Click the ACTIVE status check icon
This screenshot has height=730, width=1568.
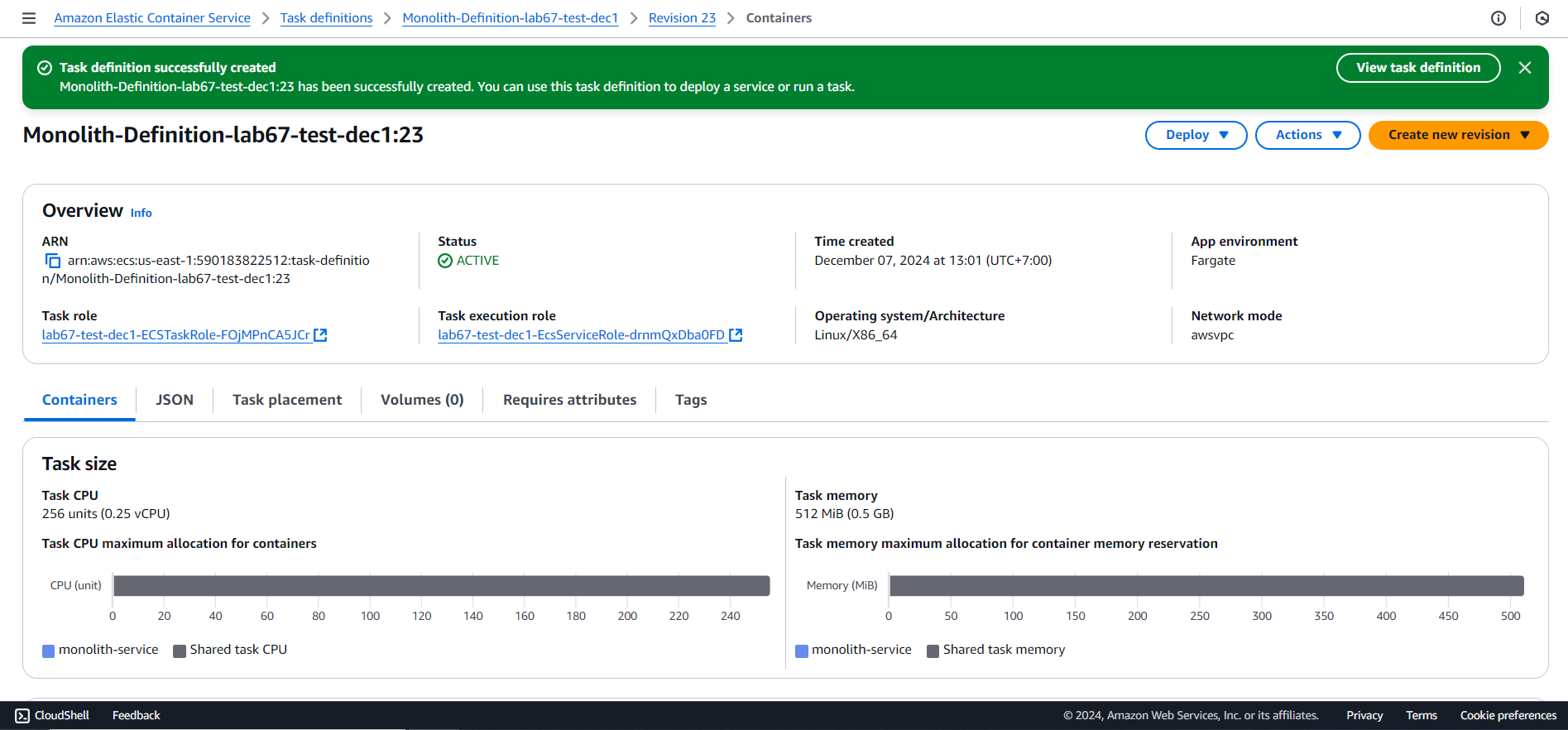[x=445, y=261]
